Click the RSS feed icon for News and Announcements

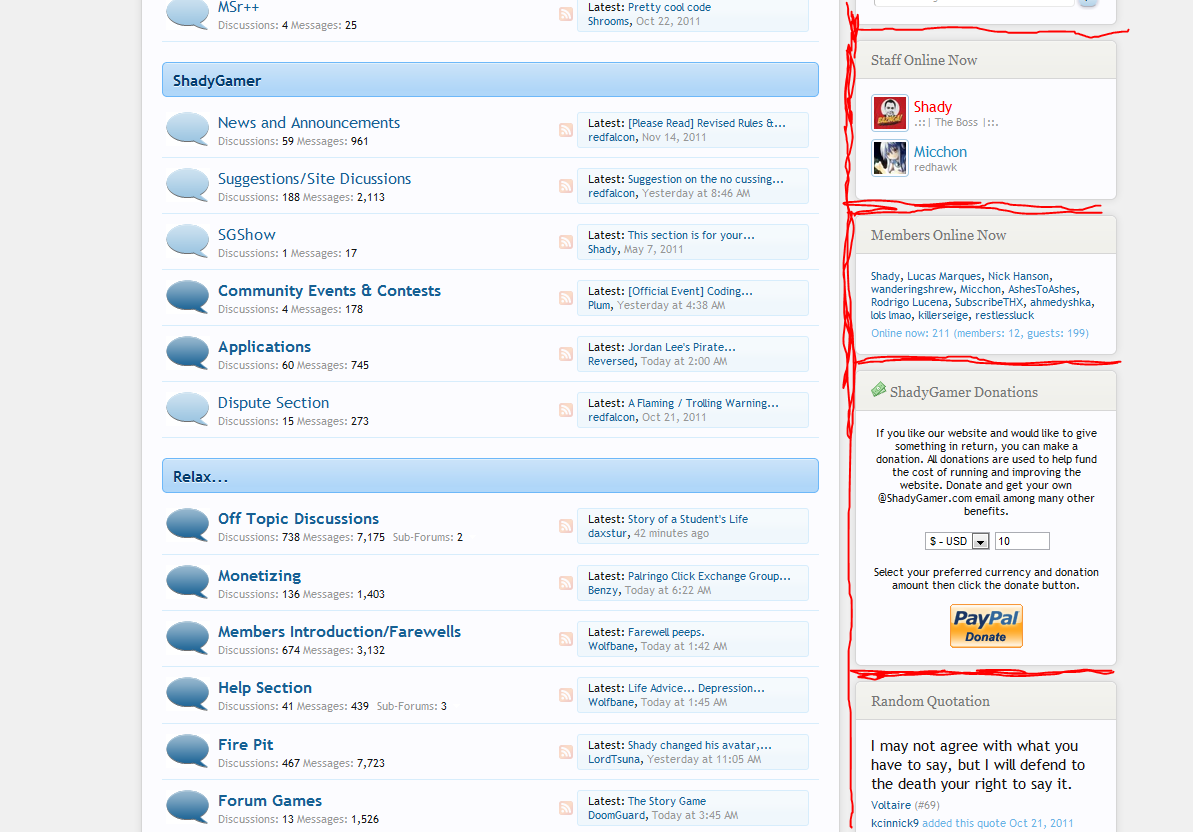[566, 130]
